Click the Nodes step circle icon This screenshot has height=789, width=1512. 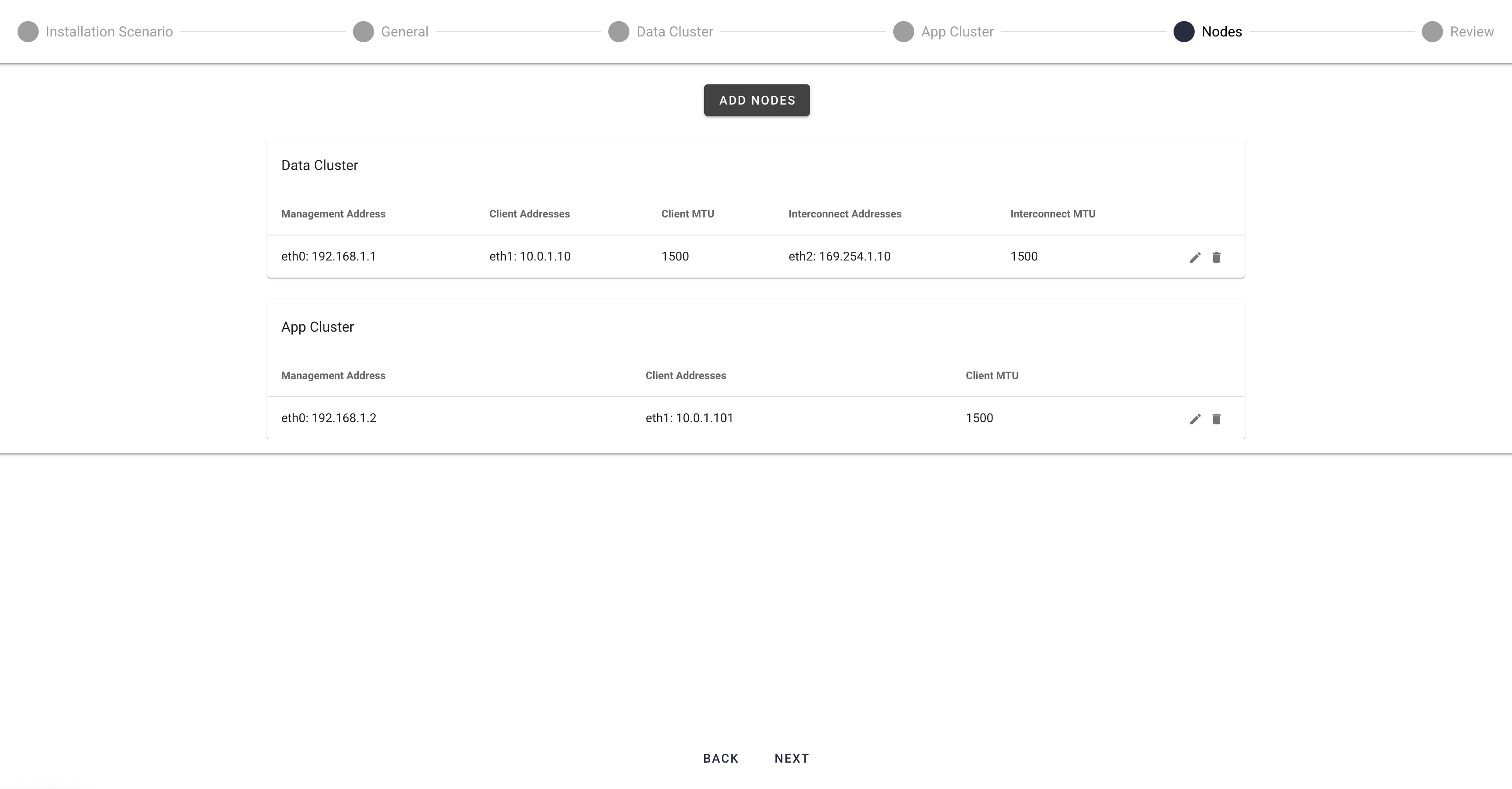1184,32
